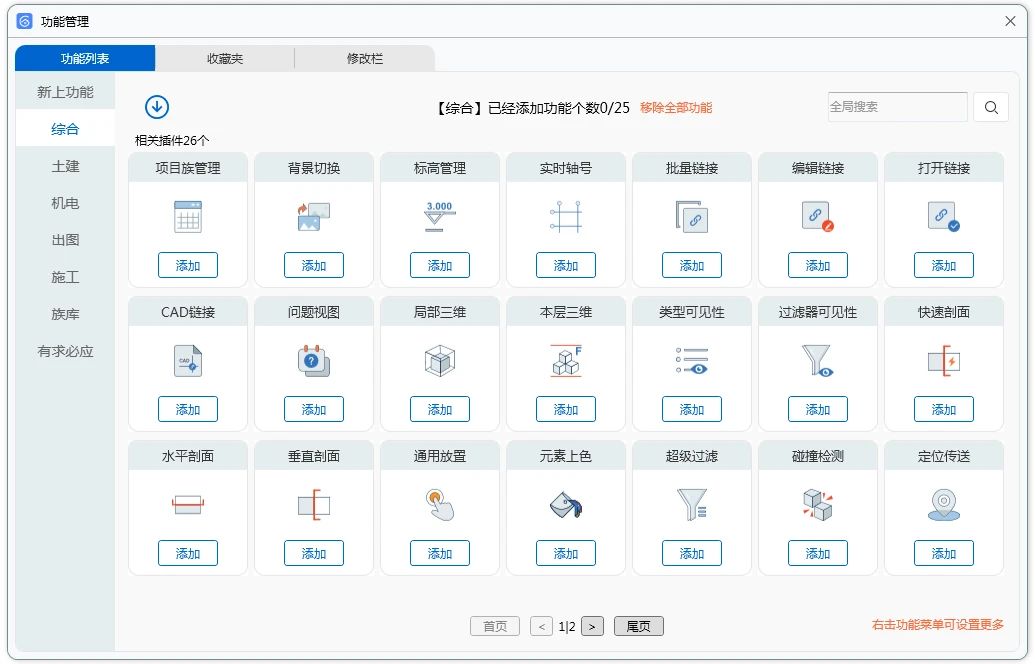Click the 元素上色 paint bucket icon
Image resolution: width=1035 pixels, height=664 pixels.
[x=566, y=505]
